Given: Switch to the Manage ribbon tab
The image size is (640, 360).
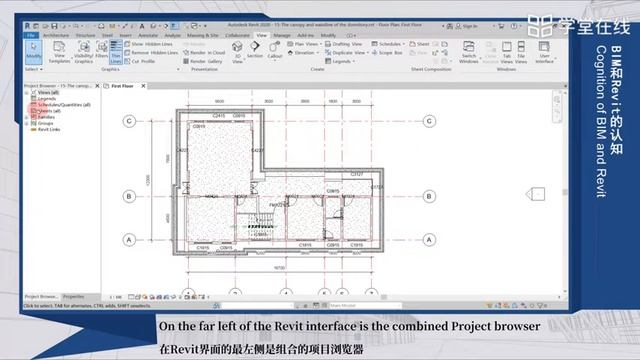Looking at the screenshot, I should (282, 36).
